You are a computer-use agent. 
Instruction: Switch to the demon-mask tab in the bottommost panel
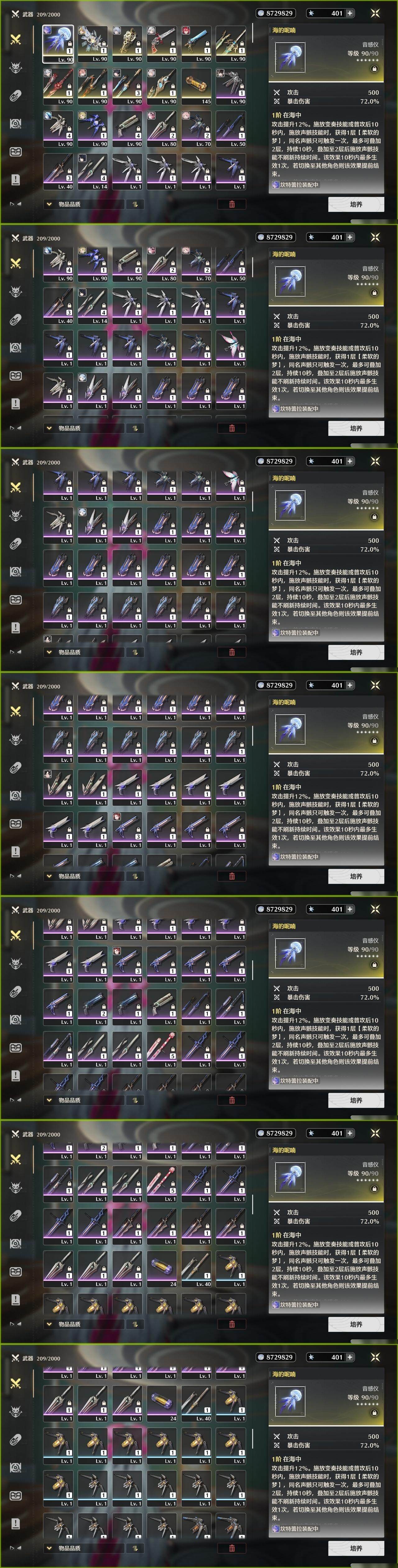(x=16, y=1412)
